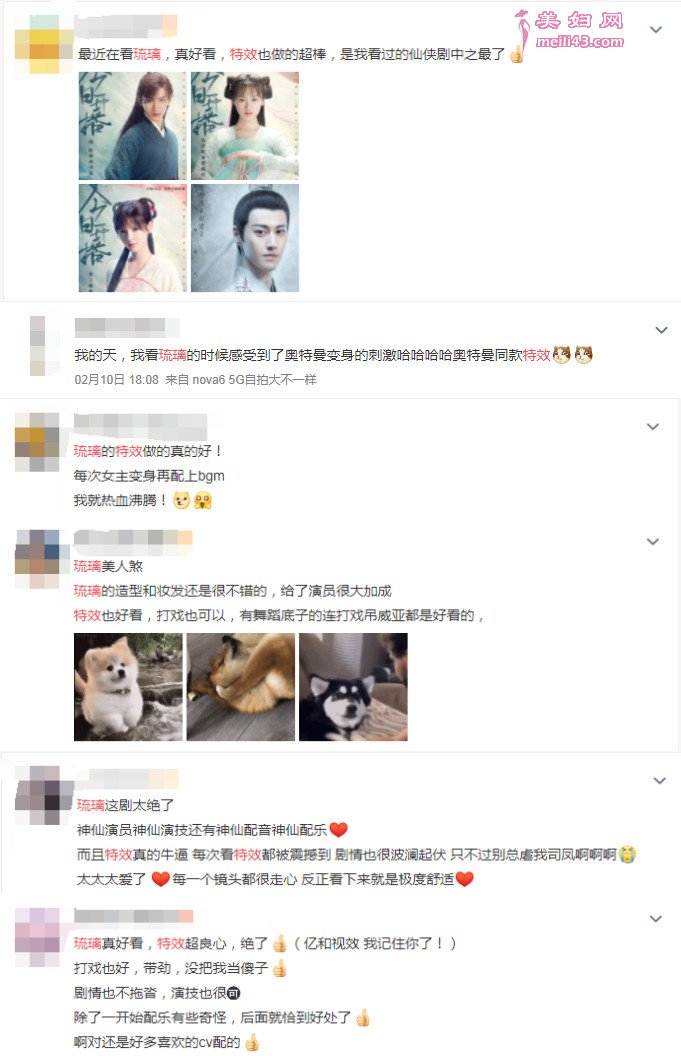Expand chevron on 这剧太绝了 post
The width and height of the screenshot is (681, 1056).
[x=659, y=781]
